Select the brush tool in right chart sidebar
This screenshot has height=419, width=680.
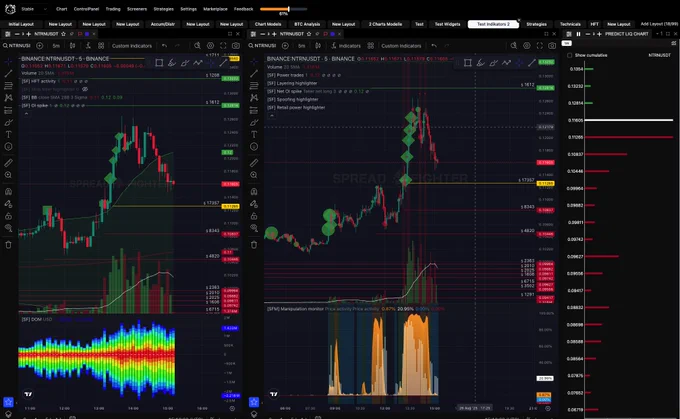pyautogui.click(x=254, y=122)
